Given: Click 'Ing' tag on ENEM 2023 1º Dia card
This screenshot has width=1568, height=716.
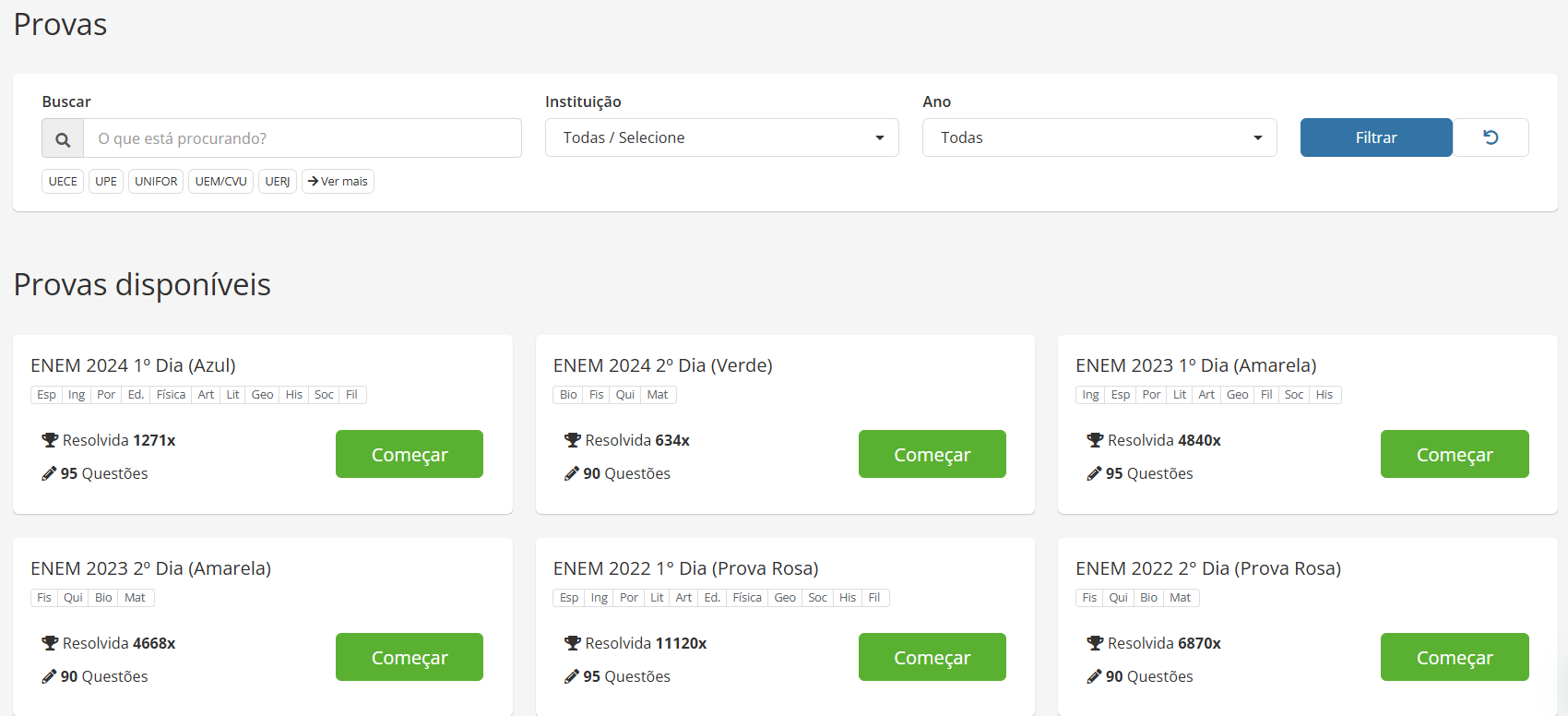Looking at the screenshot, I should pyautogui.click(x=1090, y=395).
